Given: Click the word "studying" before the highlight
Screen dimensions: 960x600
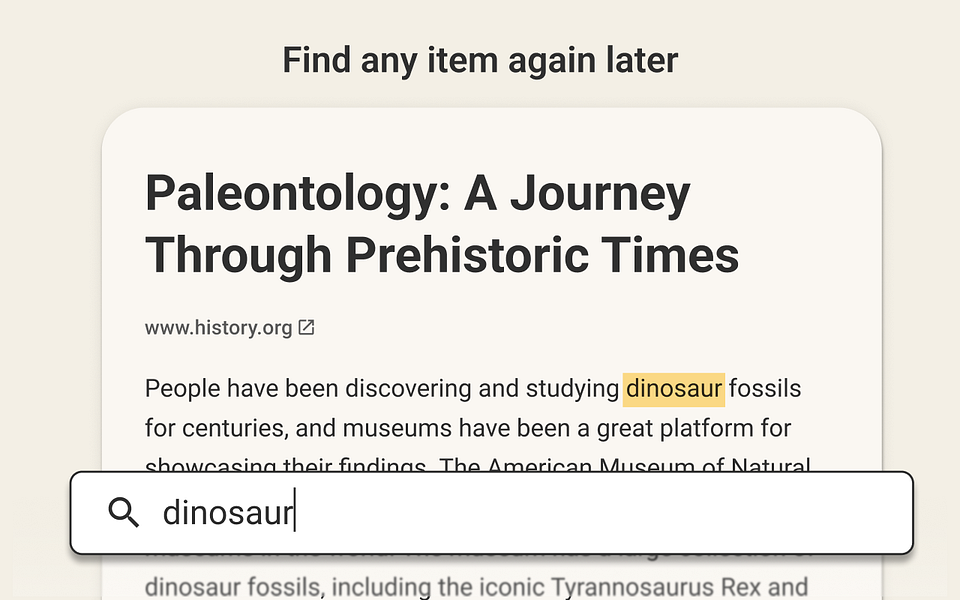Looking at the screenshot, I should pyautogui.click(x=572, y=388).
